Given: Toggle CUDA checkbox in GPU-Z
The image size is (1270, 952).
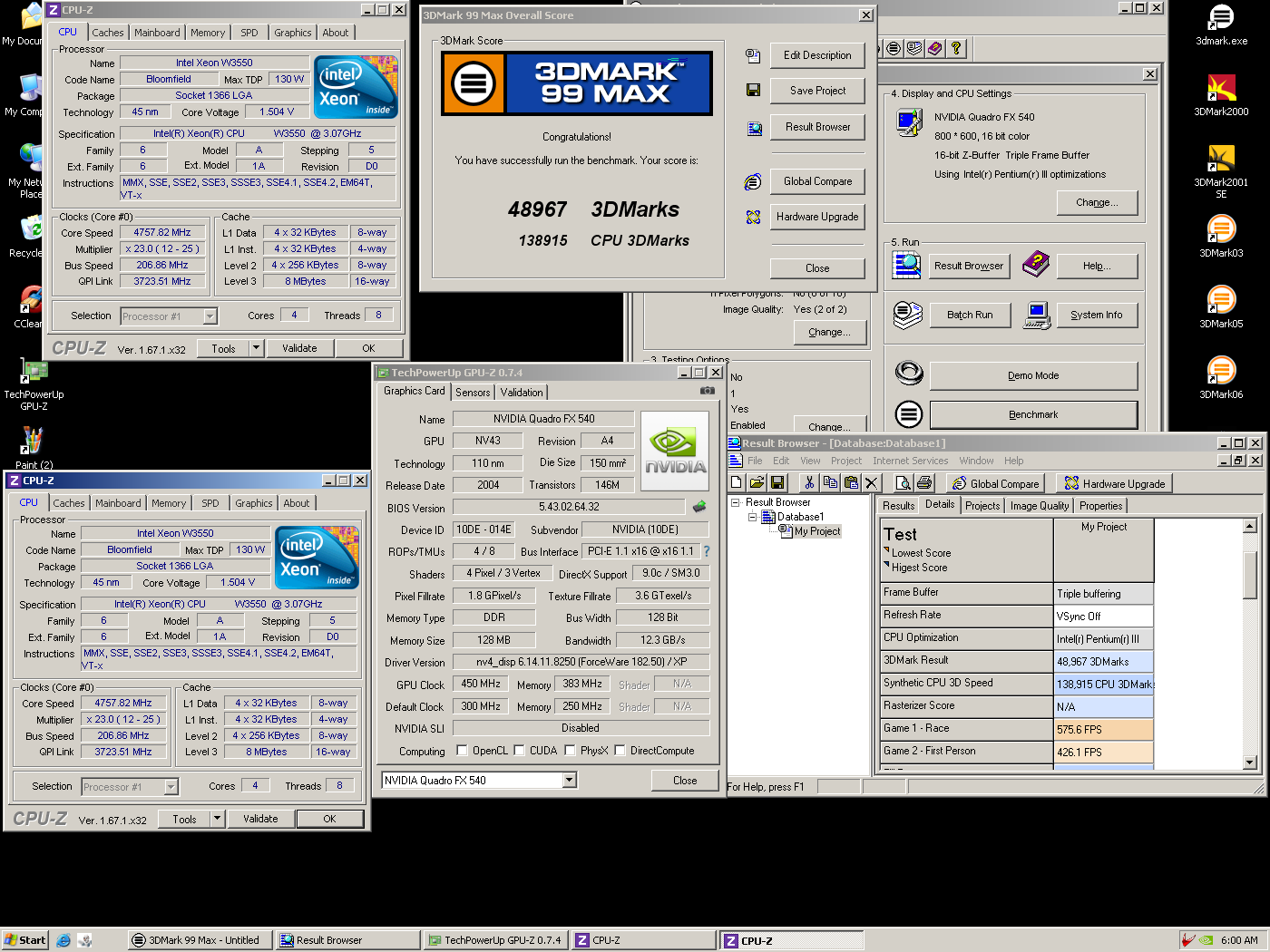Looking at the screenshot, I should 520,750.
